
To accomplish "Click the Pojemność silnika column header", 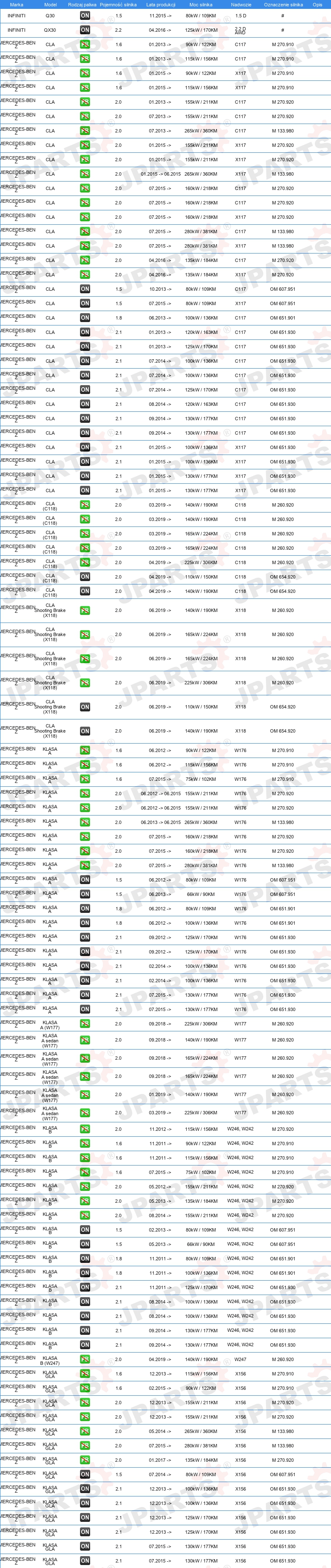I will pos(118,4).
